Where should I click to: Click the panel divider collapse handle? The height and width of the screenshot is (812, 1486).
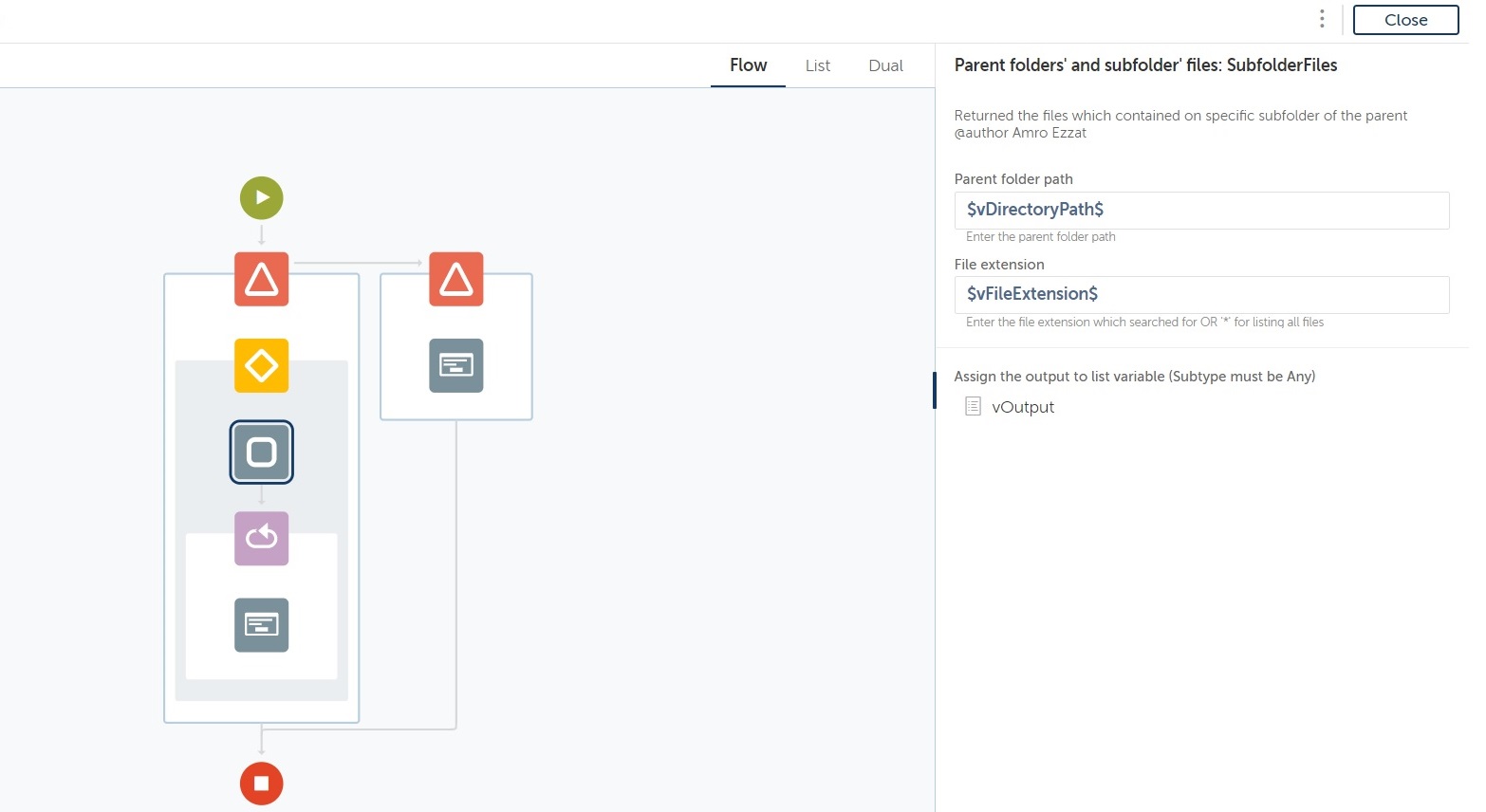point(935,391)
